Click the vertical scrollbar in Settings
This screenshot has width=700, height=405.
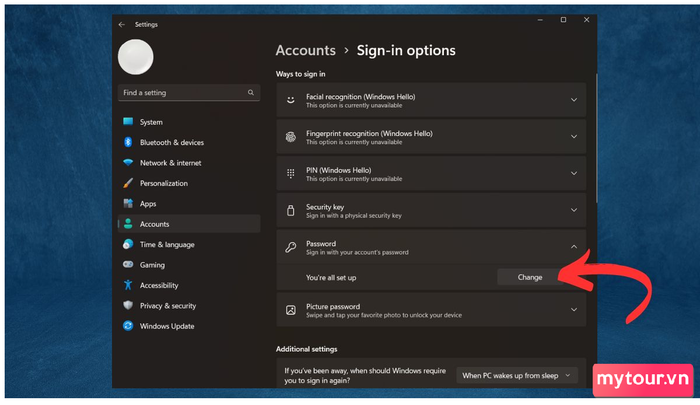point(596,138)
